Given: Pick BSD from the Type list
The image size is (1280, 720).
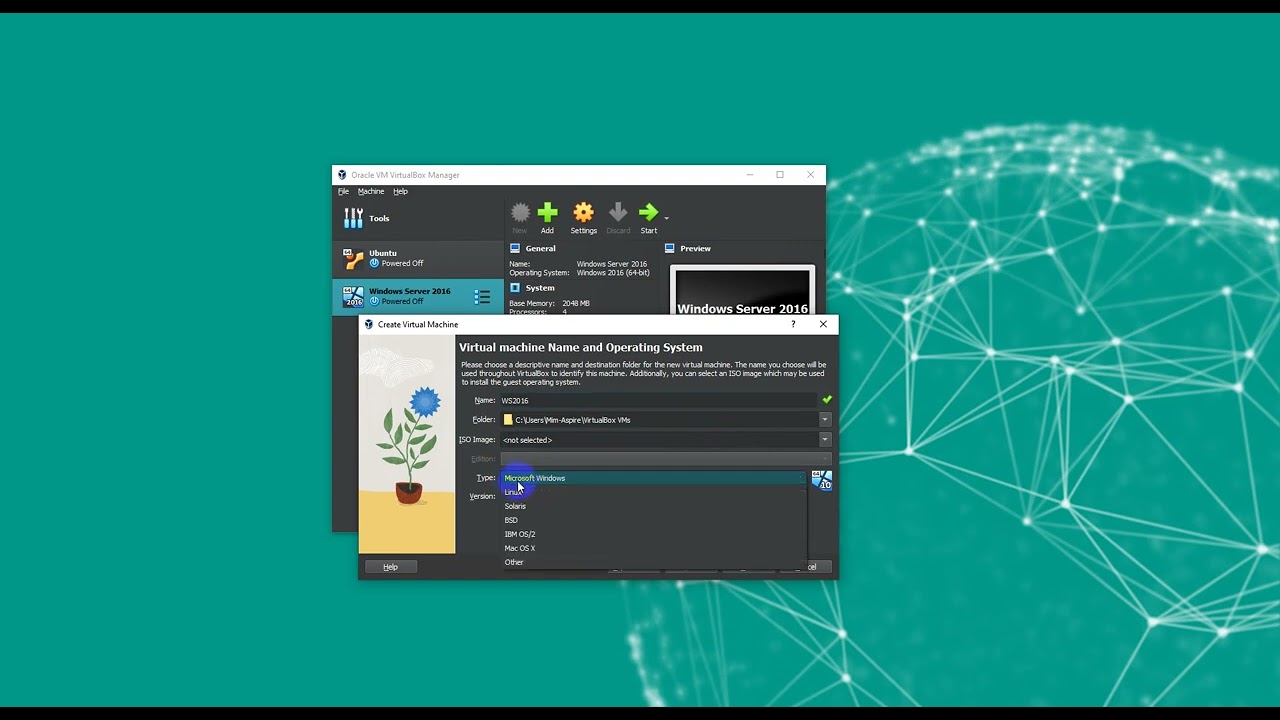Looking at the screenshot, I should click(x=654, y=520).
